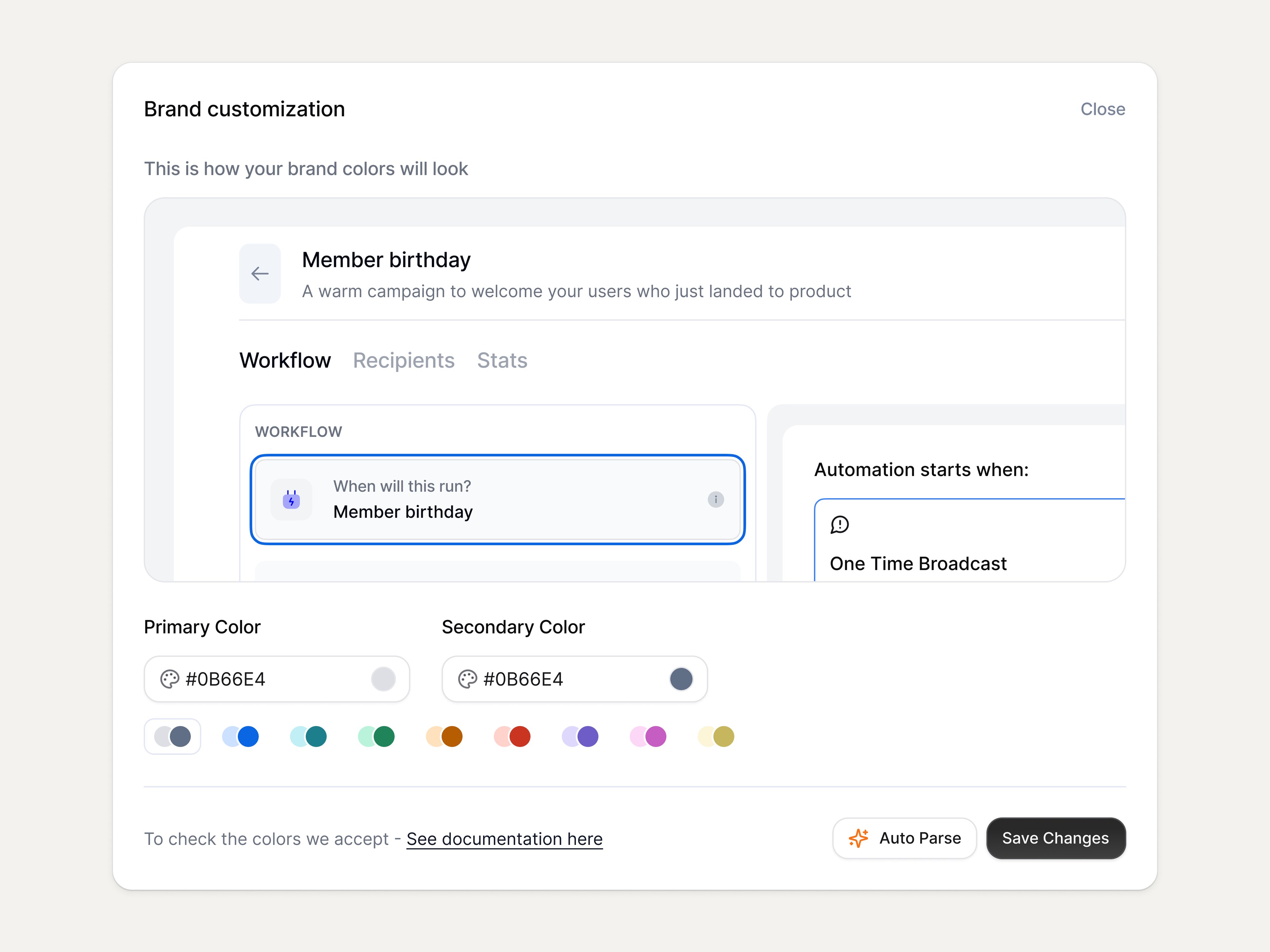The height and width of the screenshot is (952, 1270).
Task: Click the info icon in the workflow card
Action: [715, 499]
